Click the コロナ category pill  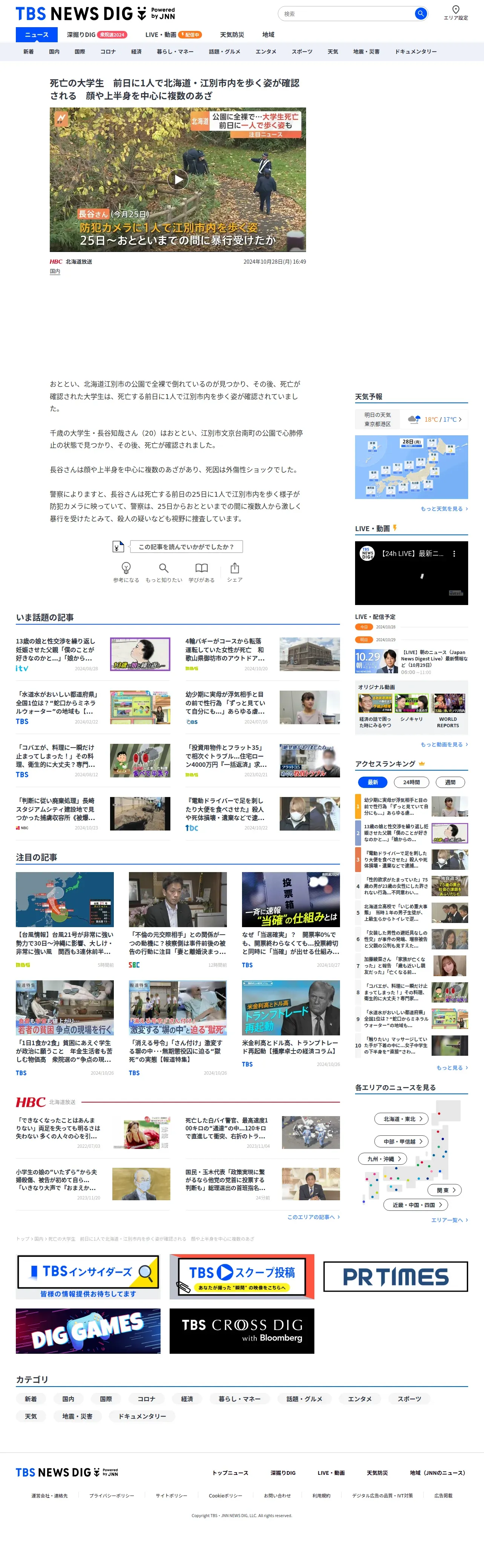[146, 1399]
